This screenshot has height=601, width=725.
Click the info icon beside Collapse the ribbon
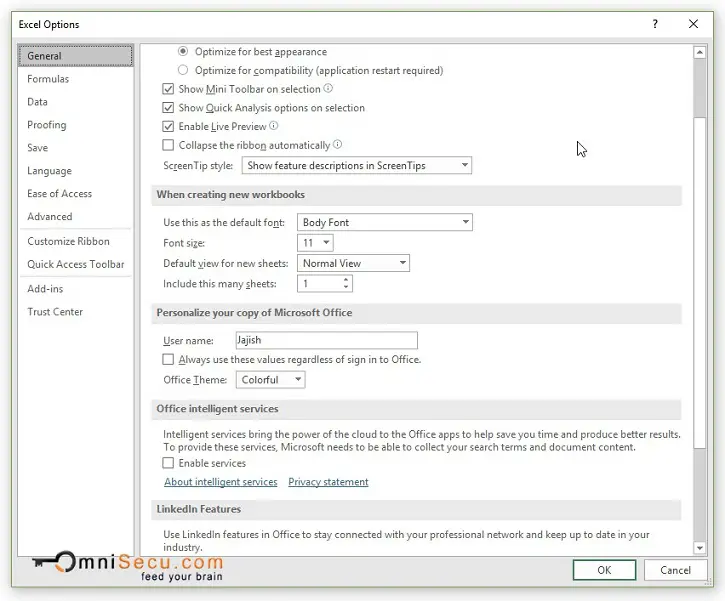pyautogui.click(x=338, y=145)
